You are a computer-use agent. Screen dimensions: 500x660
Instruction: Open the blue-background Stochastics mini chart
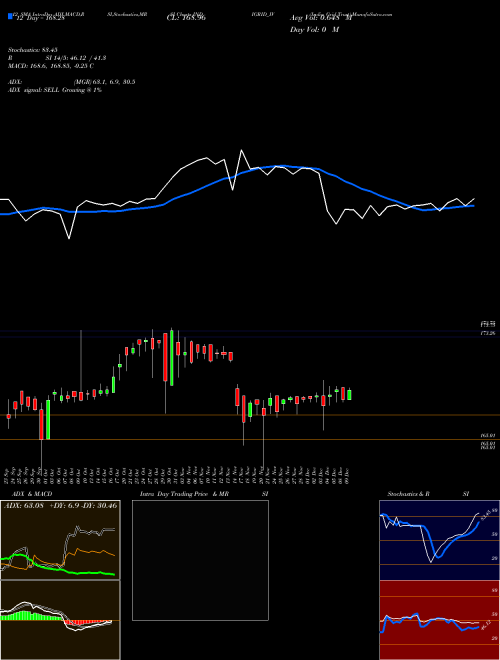pos(439,540)
